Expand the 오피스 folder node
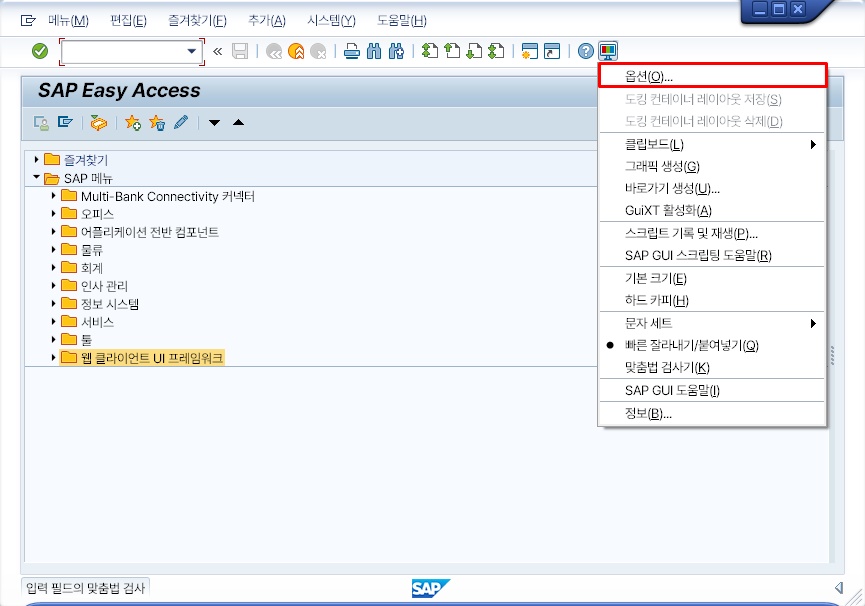 54,213
